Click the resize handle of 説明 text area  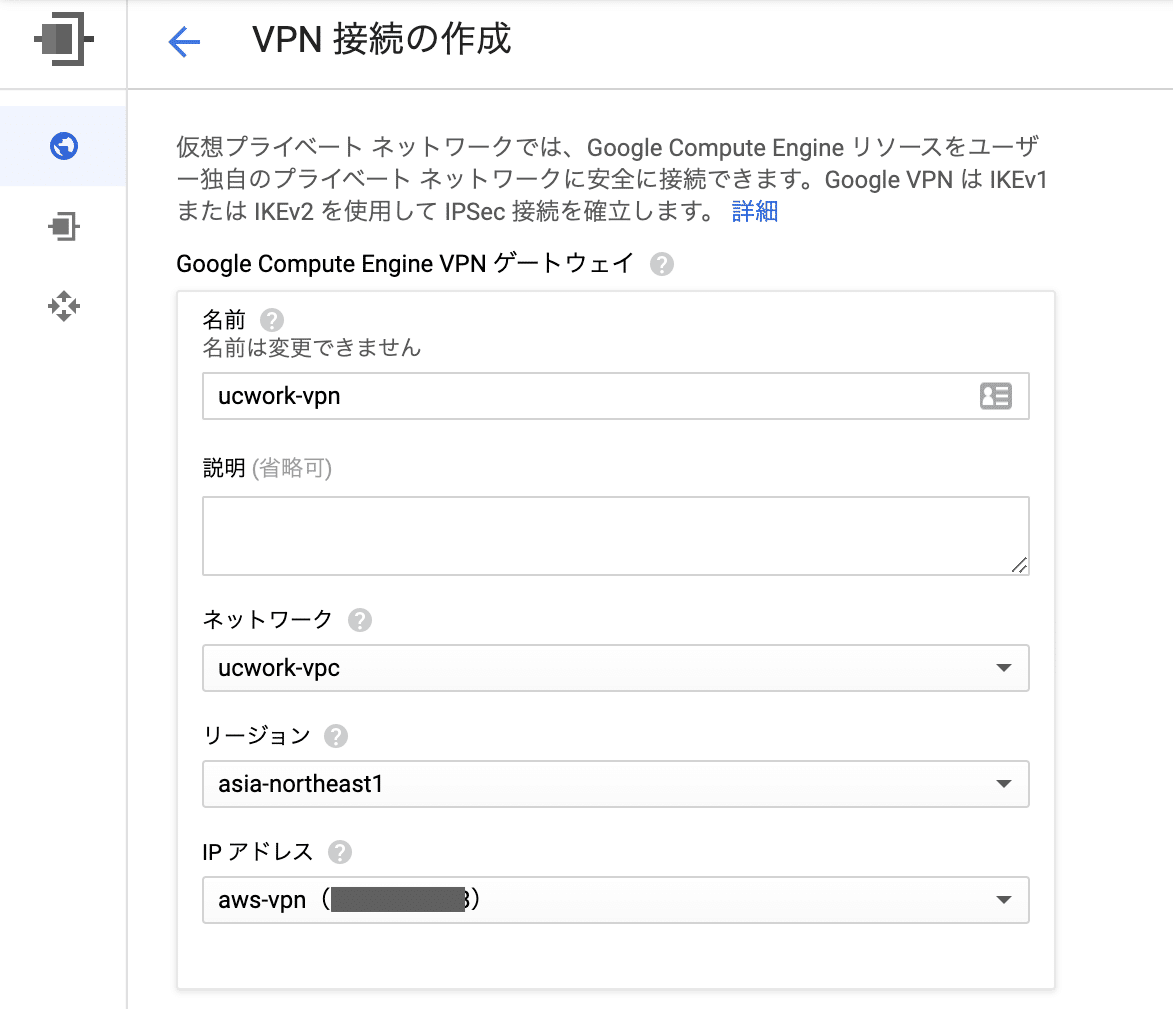click(x=1019, y=565)
